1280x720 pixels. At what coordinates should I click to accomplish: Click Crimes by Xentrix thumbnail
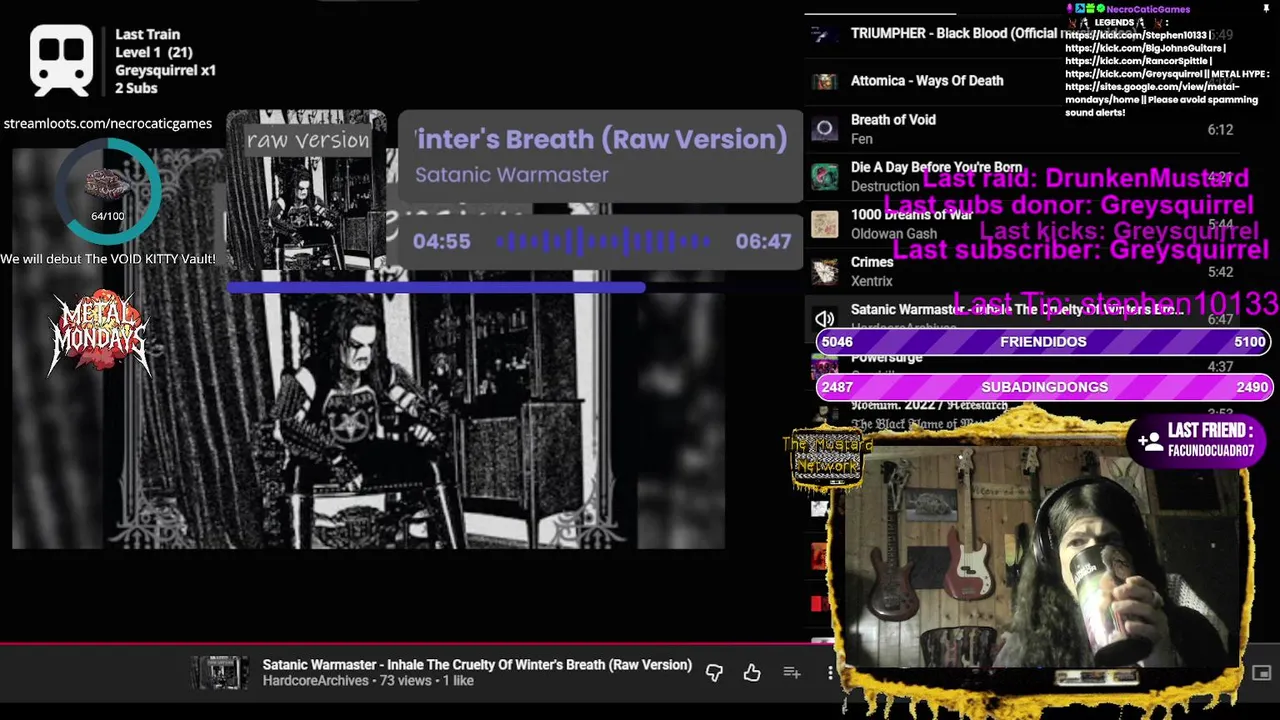coord(824,271)
